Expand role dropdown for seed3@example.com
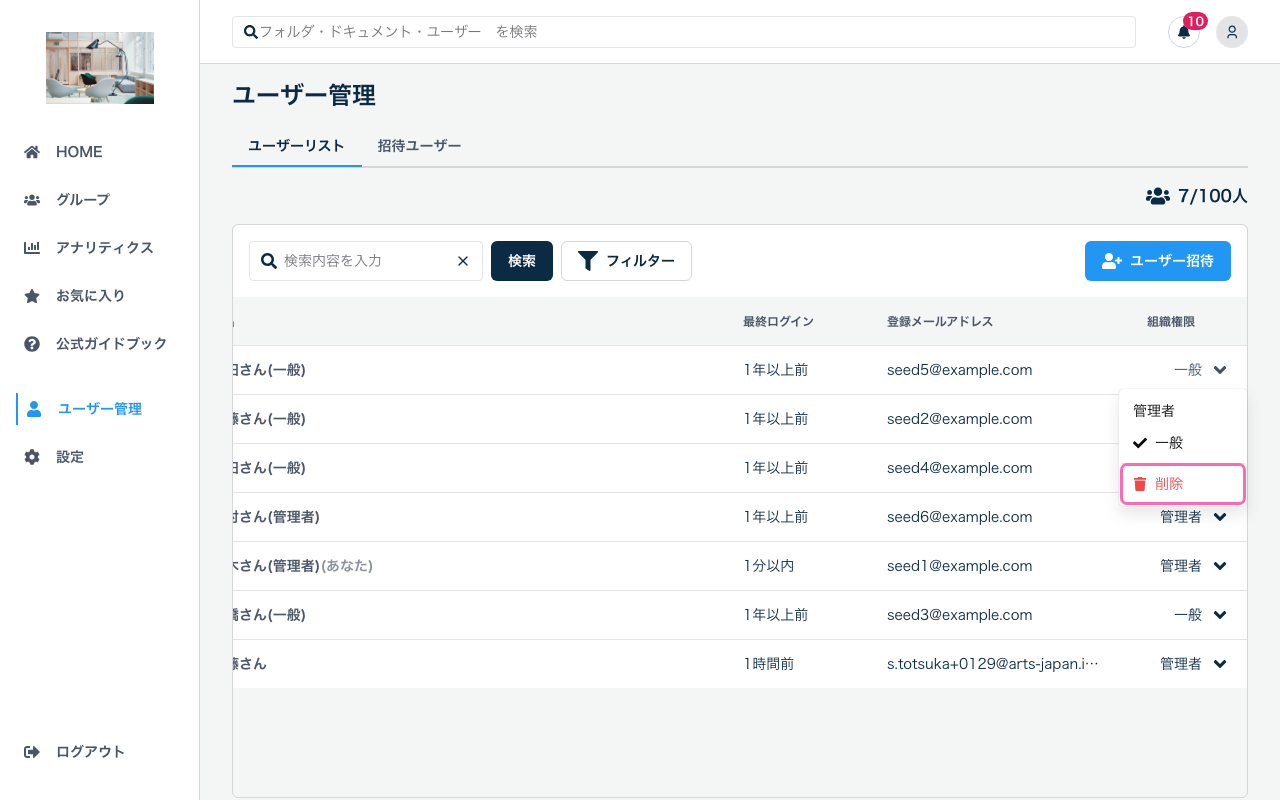Viewport: 1280px width, 800px height. (1220, 615)
